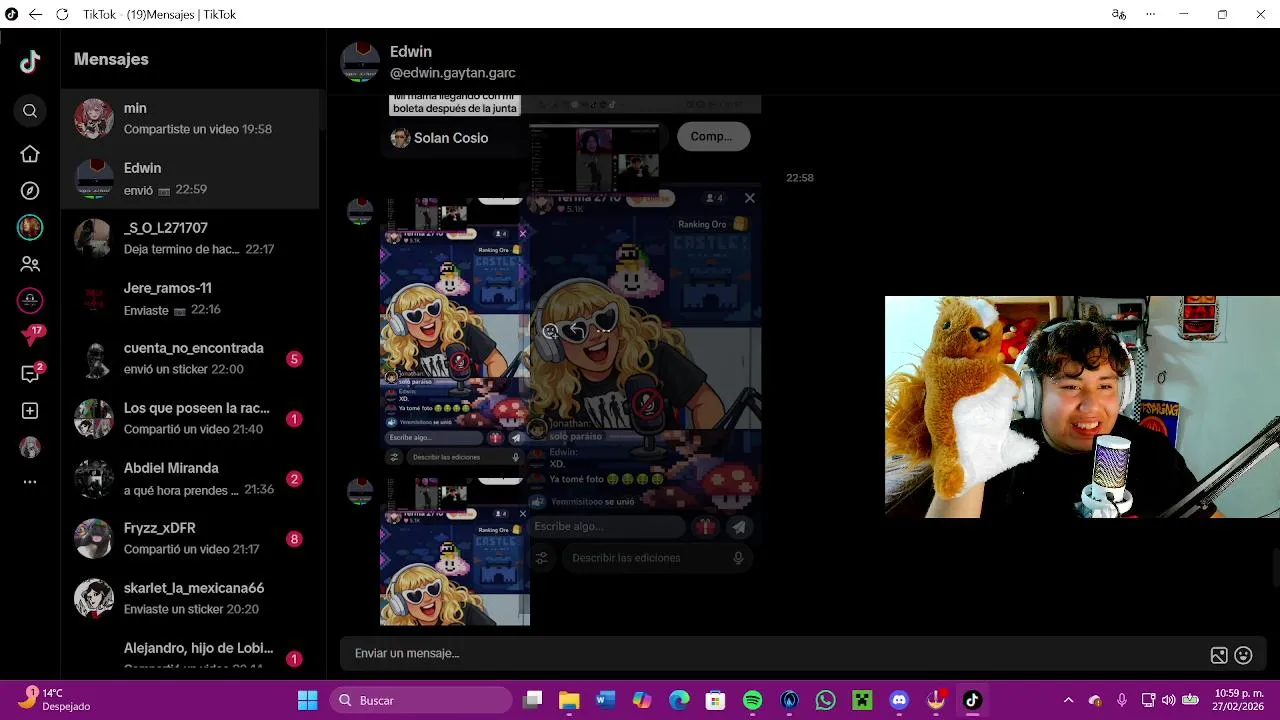The width and height of the screenshot is (1280, 720).
Task: Open Discord from taskbar
Action: tap(899, 700)
